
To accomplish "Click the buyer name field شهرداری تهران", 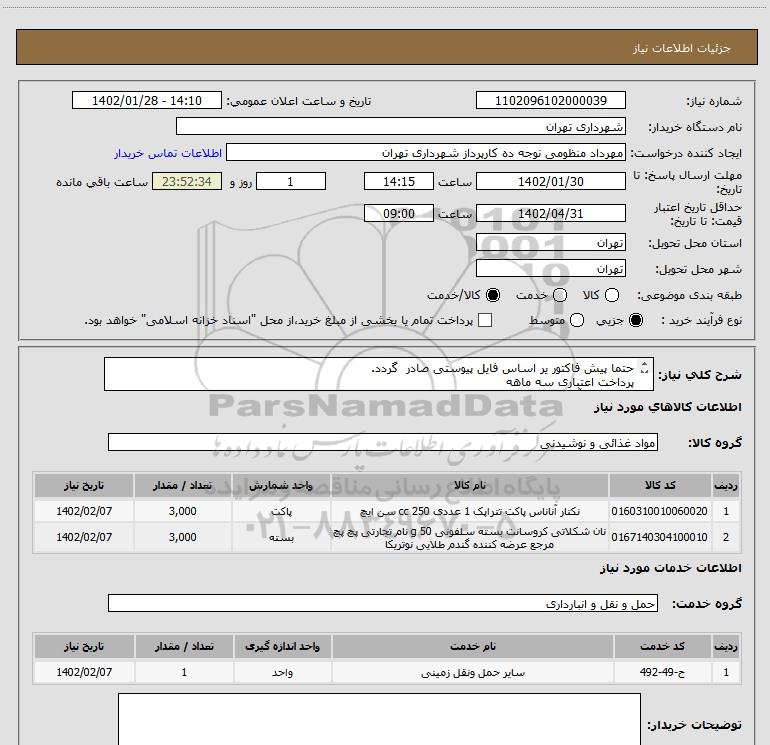I will [401, 127].
